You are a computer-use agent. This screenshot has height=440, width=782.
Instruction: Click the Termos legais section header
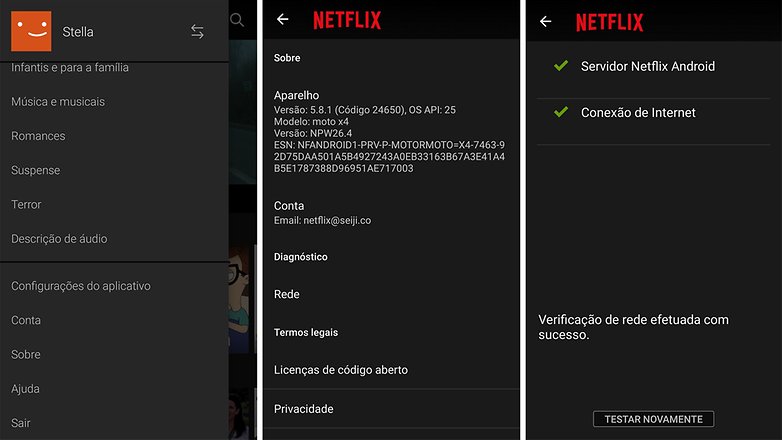(x=306, y=333)
